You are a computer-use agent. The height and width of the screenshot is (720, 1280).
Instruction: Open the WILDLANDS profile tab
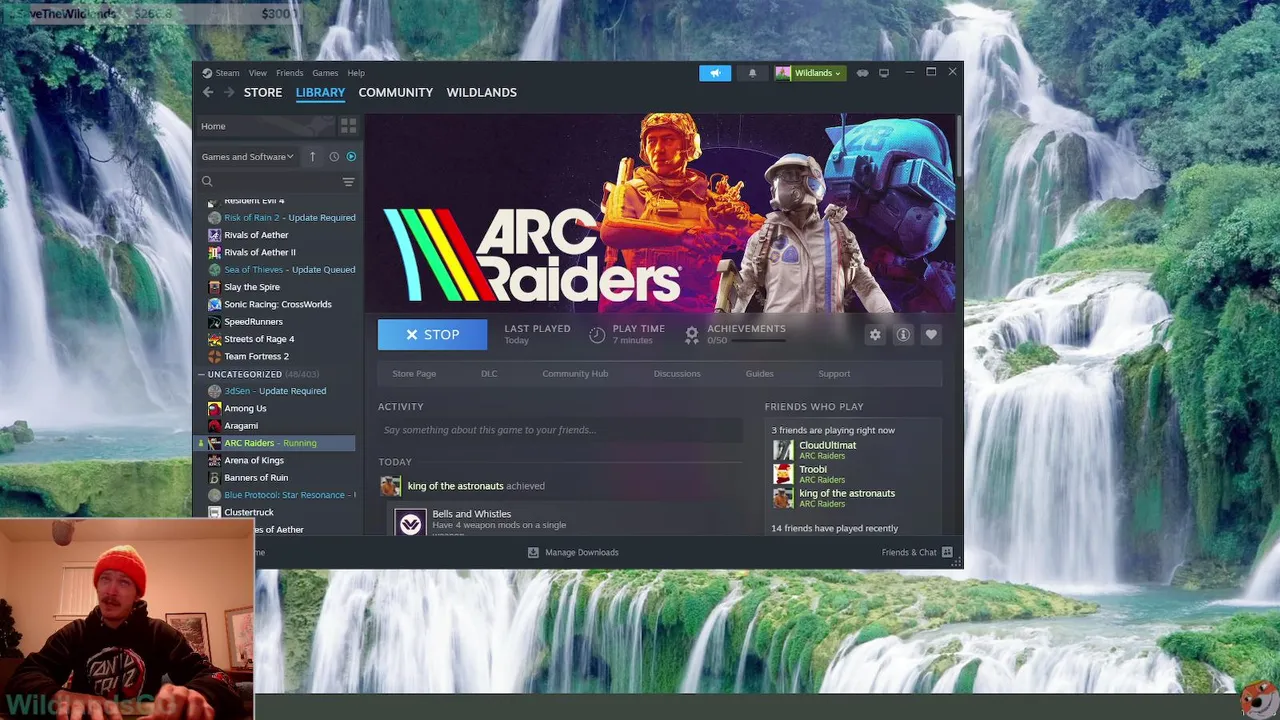482,92
